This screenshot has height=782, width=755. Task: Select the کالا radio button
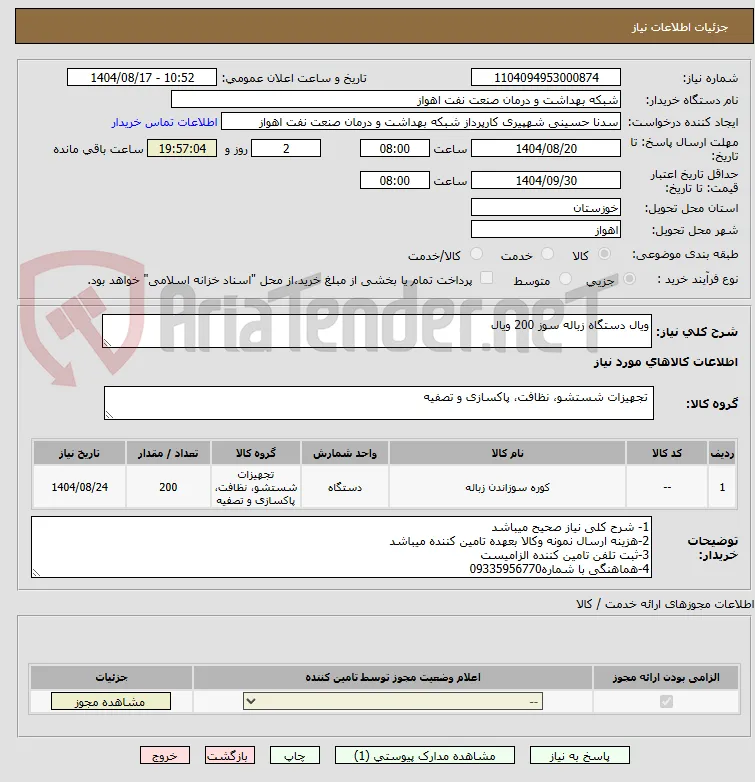(604, 254)
